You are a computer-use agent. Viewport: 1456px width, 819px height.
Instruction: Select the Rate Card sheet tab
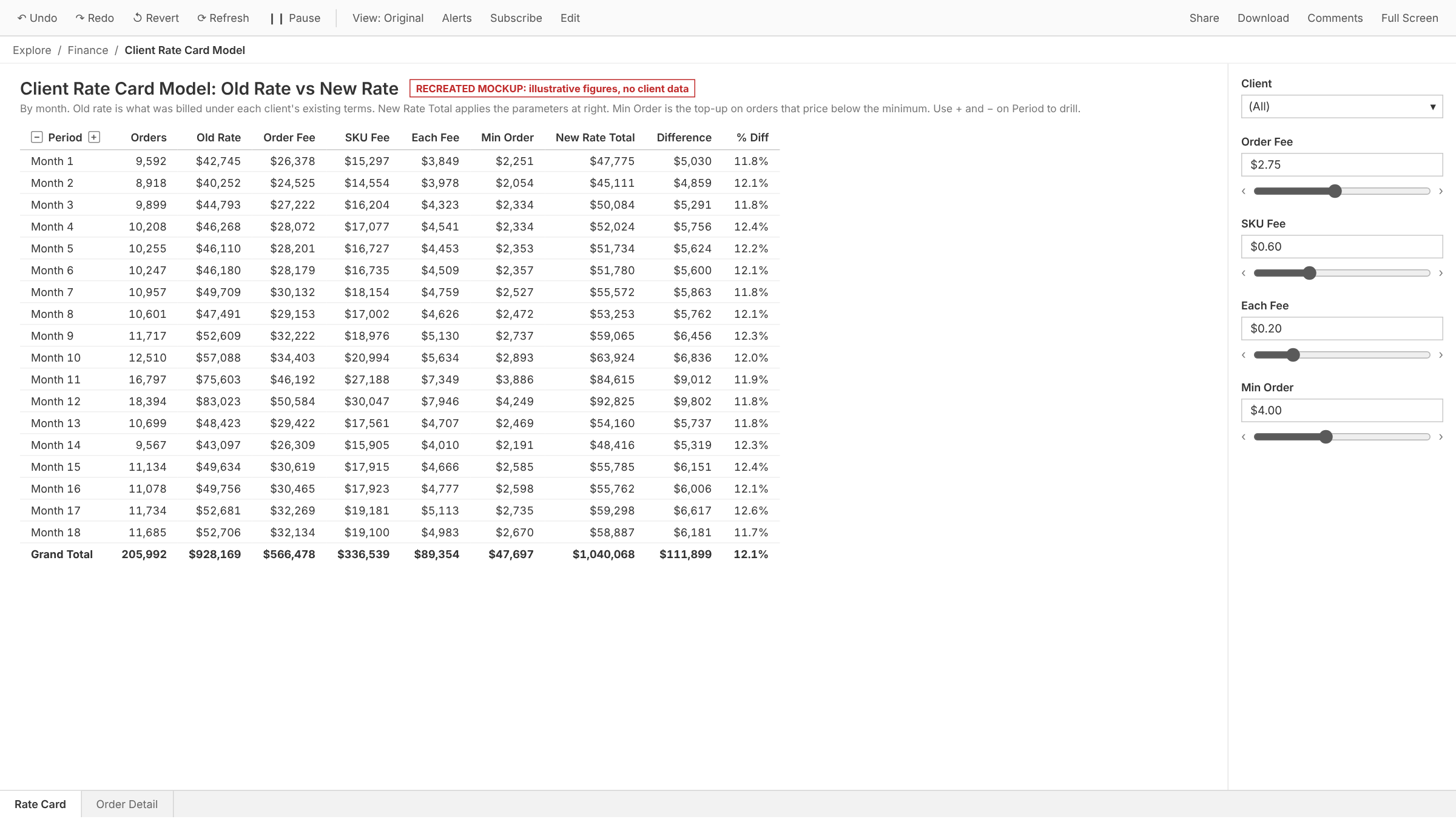(x=40, y=804)
